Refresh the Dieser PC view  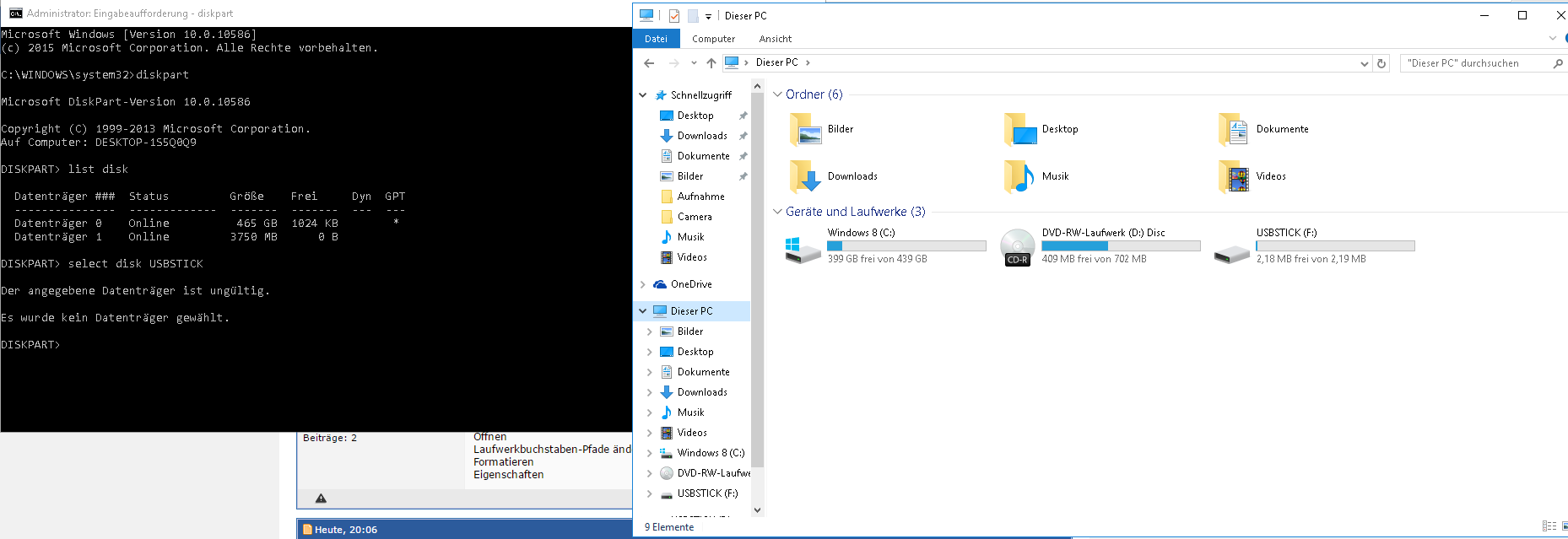1381,63
